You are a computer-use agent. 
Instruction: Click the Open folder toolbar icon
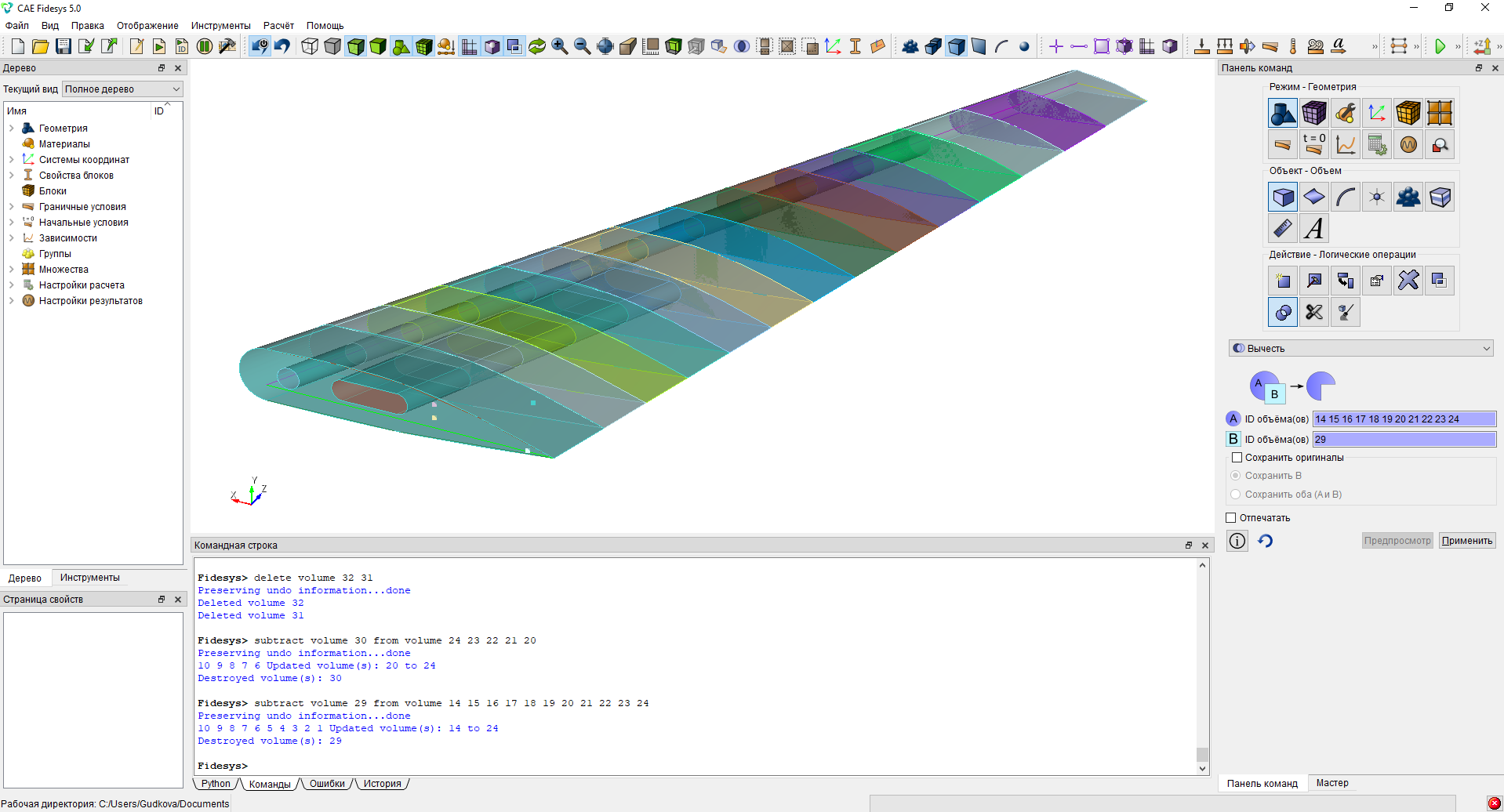coord(40,46)
